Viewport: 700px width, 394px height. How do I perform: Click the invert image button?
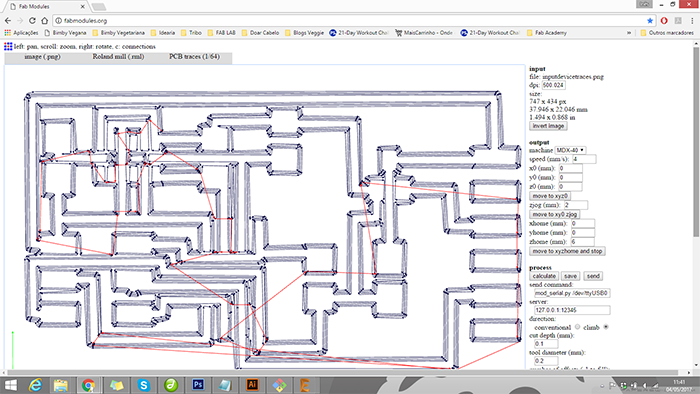548,126
